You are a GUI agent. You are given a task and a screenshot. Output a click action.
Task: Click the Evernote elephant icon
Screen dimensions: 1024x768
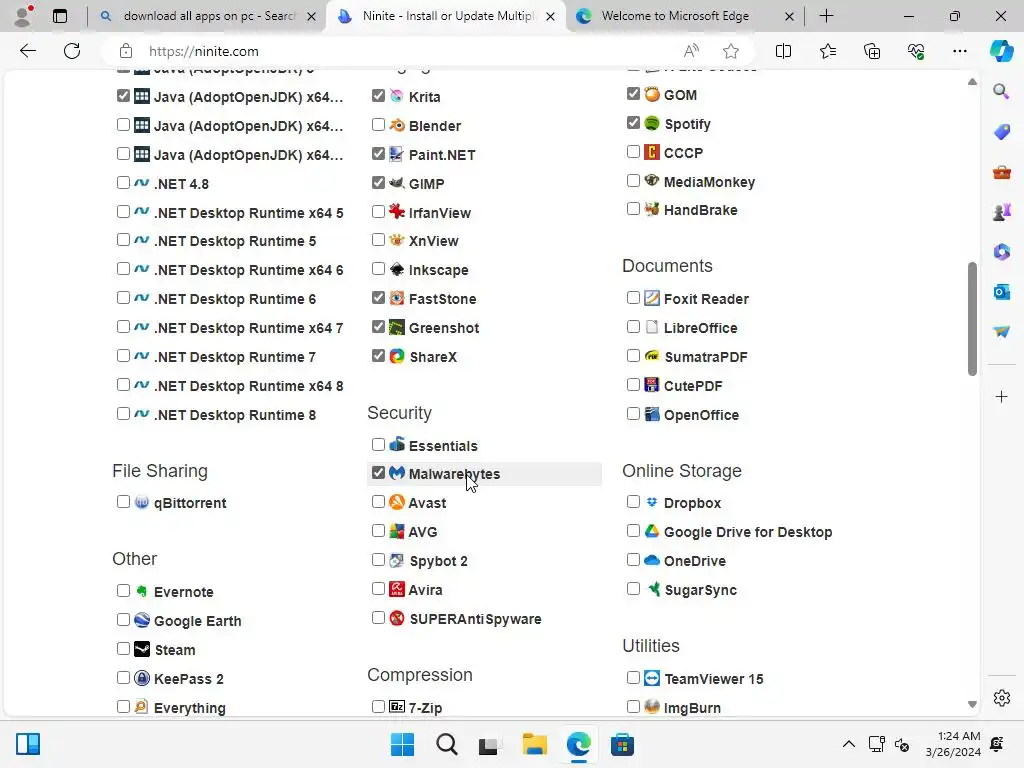click(x=142, y=591)
